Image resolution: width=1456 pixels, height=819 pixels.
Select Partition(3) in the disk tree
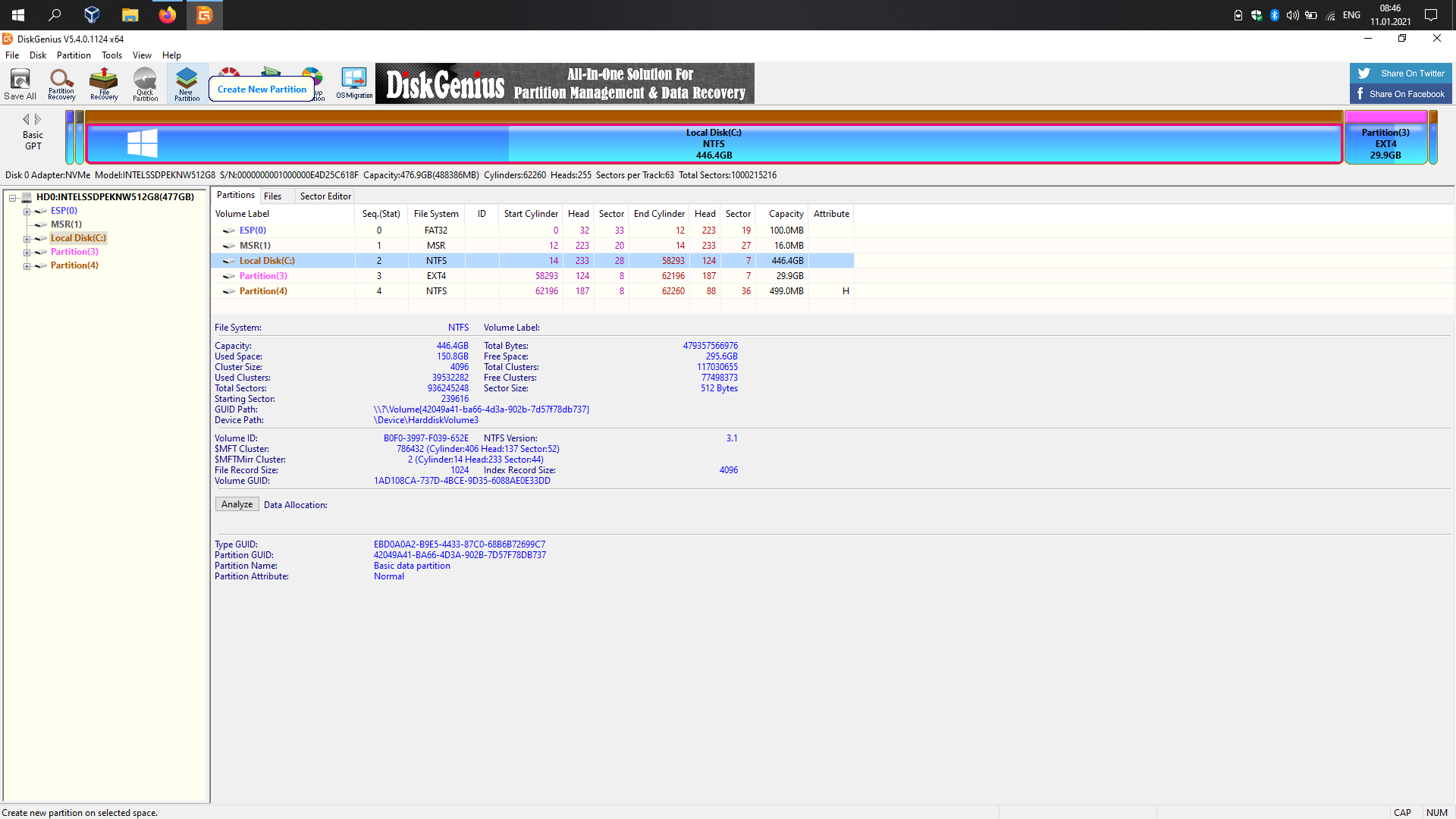74,252
